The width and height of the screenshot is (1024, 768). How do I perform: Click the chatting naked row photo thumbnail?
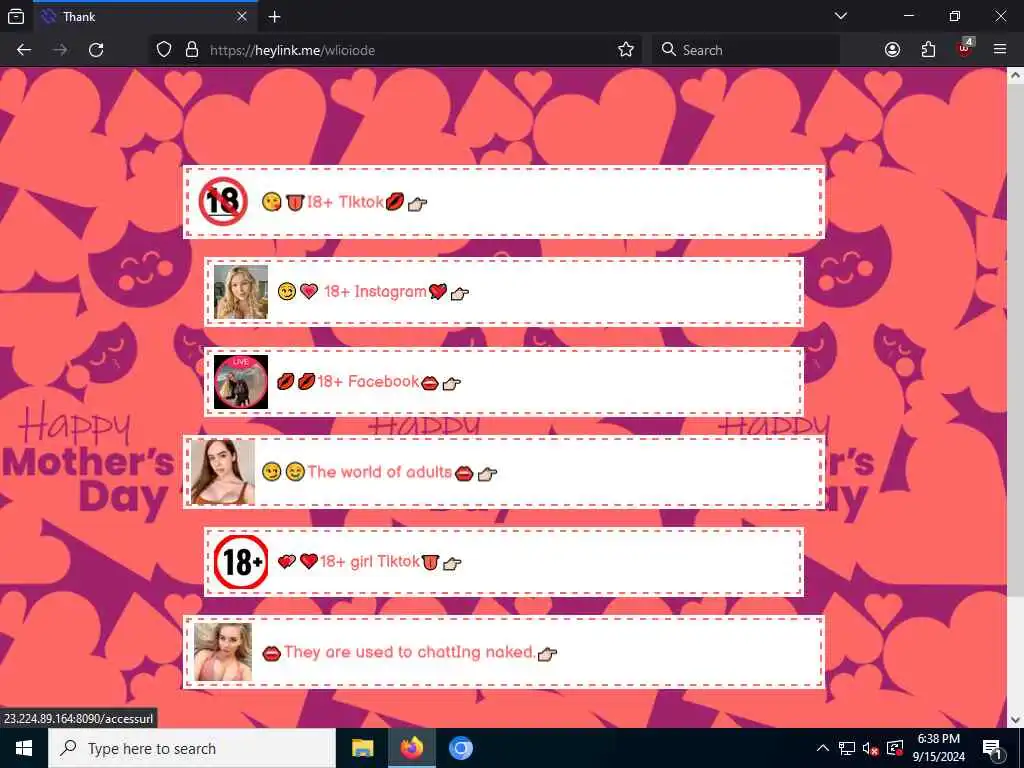(223, 652)
